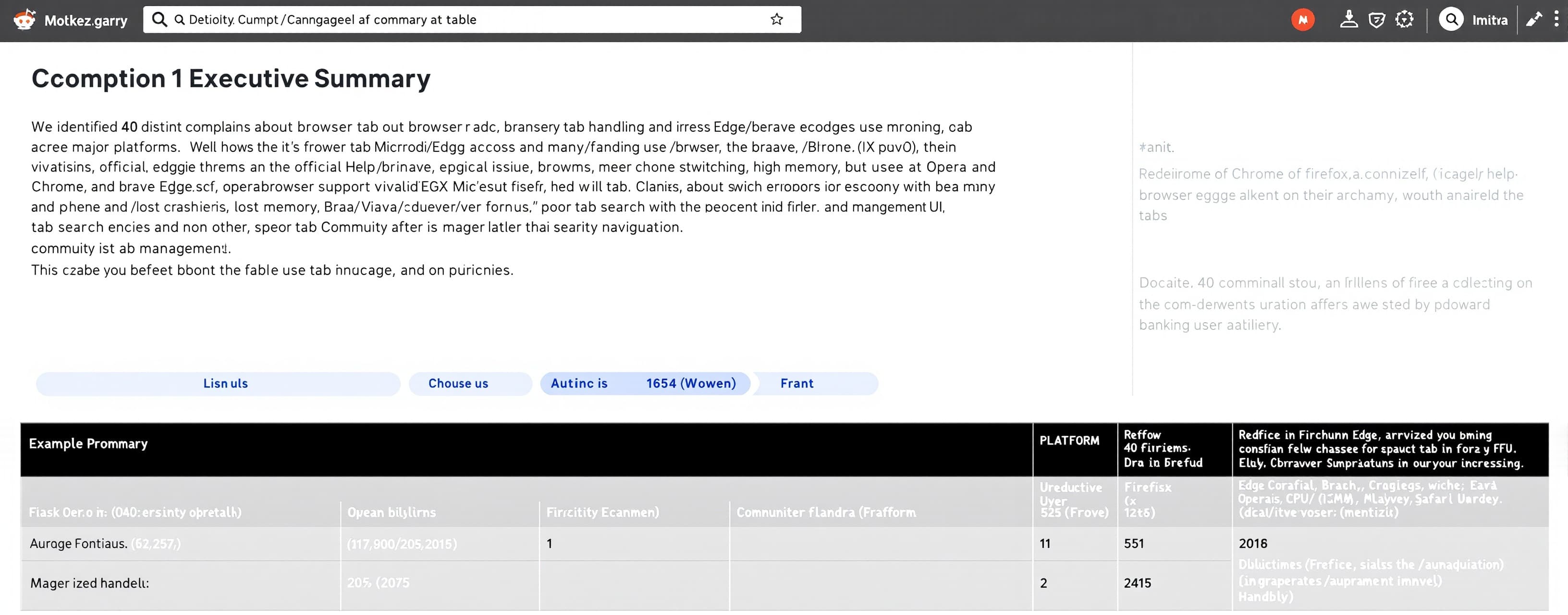Click the Fiask Oer.o subheader cell

tap(135, 512)
